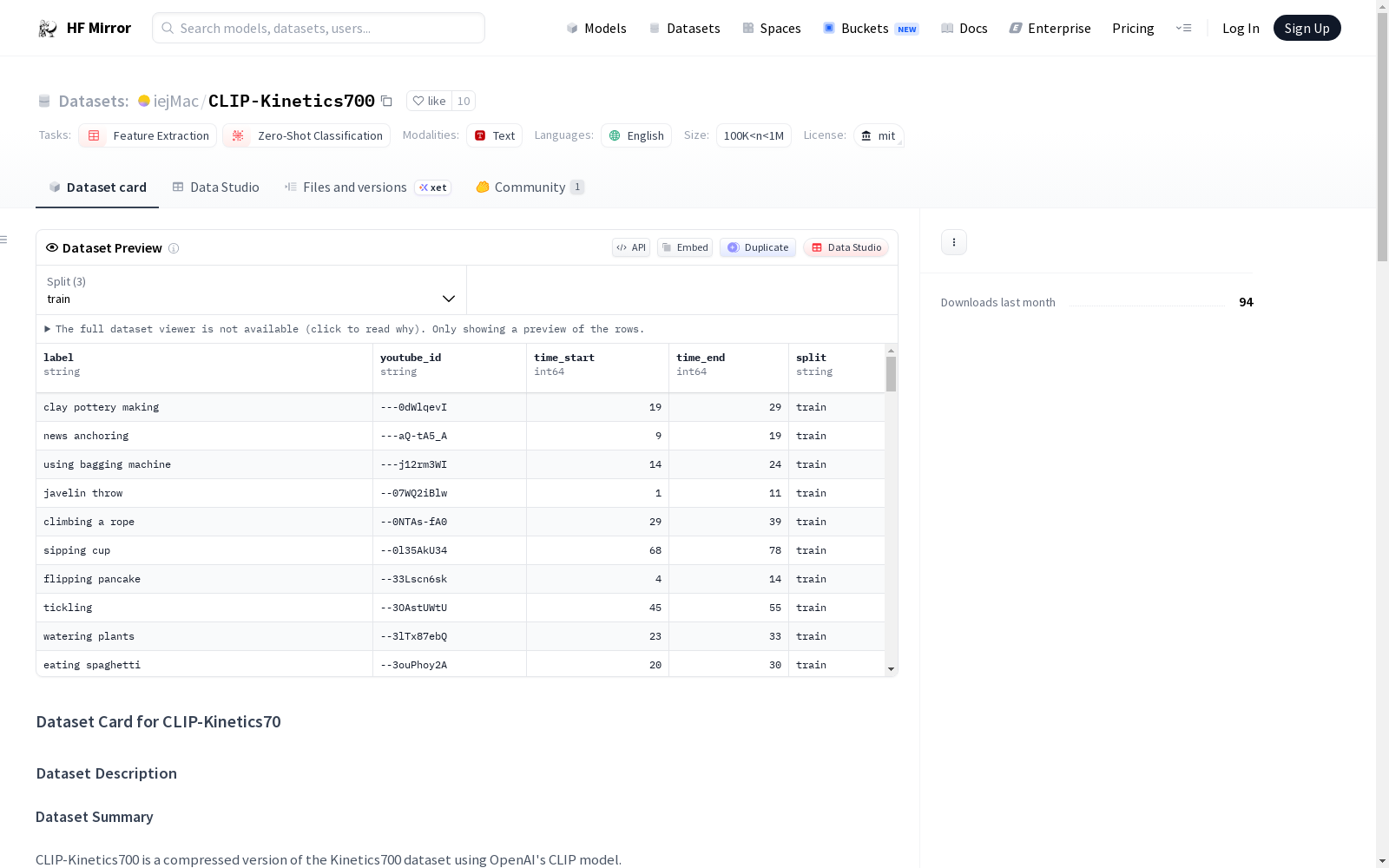This screenshot has height=868, width=1389.
Task: Click the Dataset Preview info icon
Action: 174,248
